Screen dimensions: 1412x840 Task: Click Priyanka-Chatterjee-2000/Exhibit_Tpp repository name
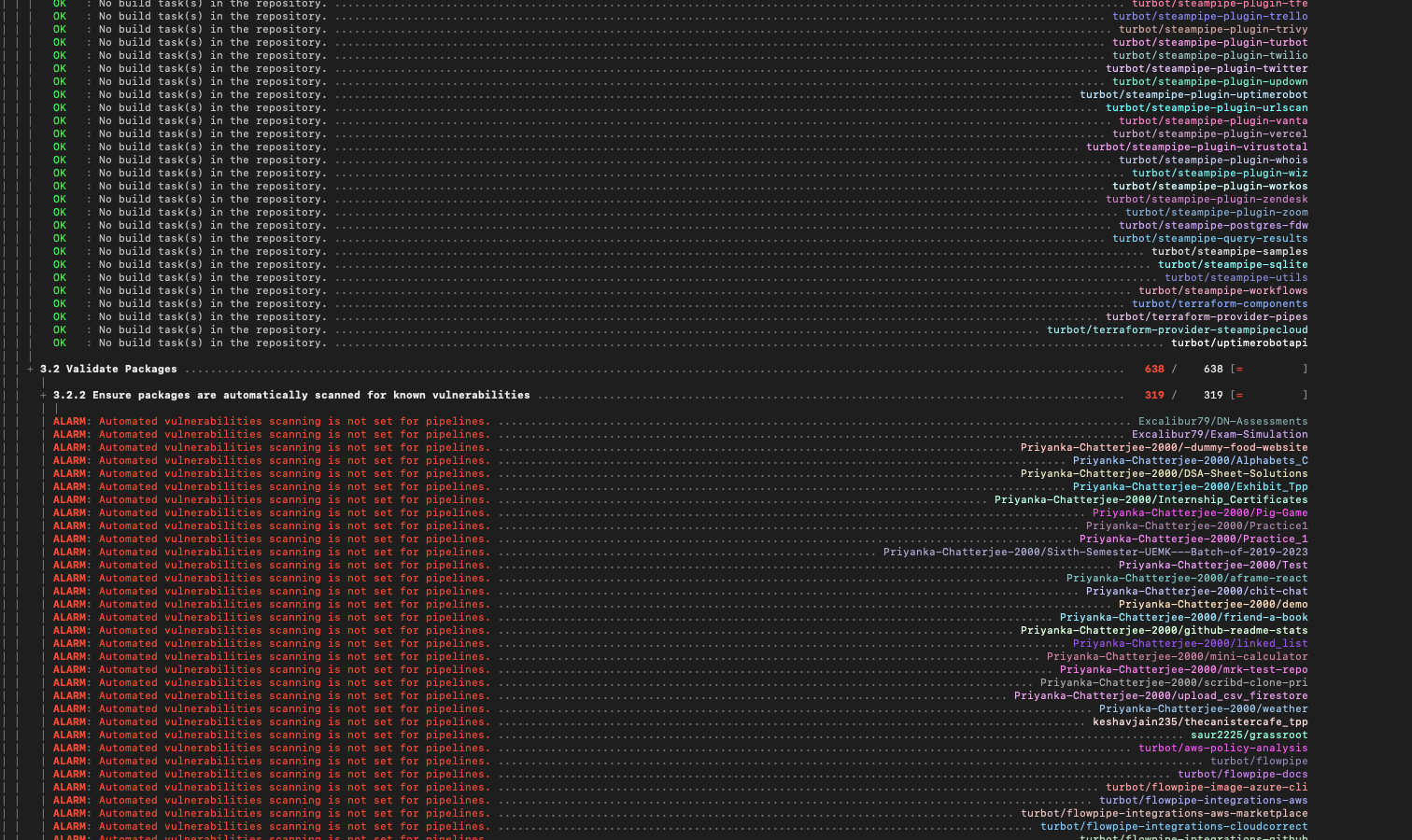pos(1191,487)
